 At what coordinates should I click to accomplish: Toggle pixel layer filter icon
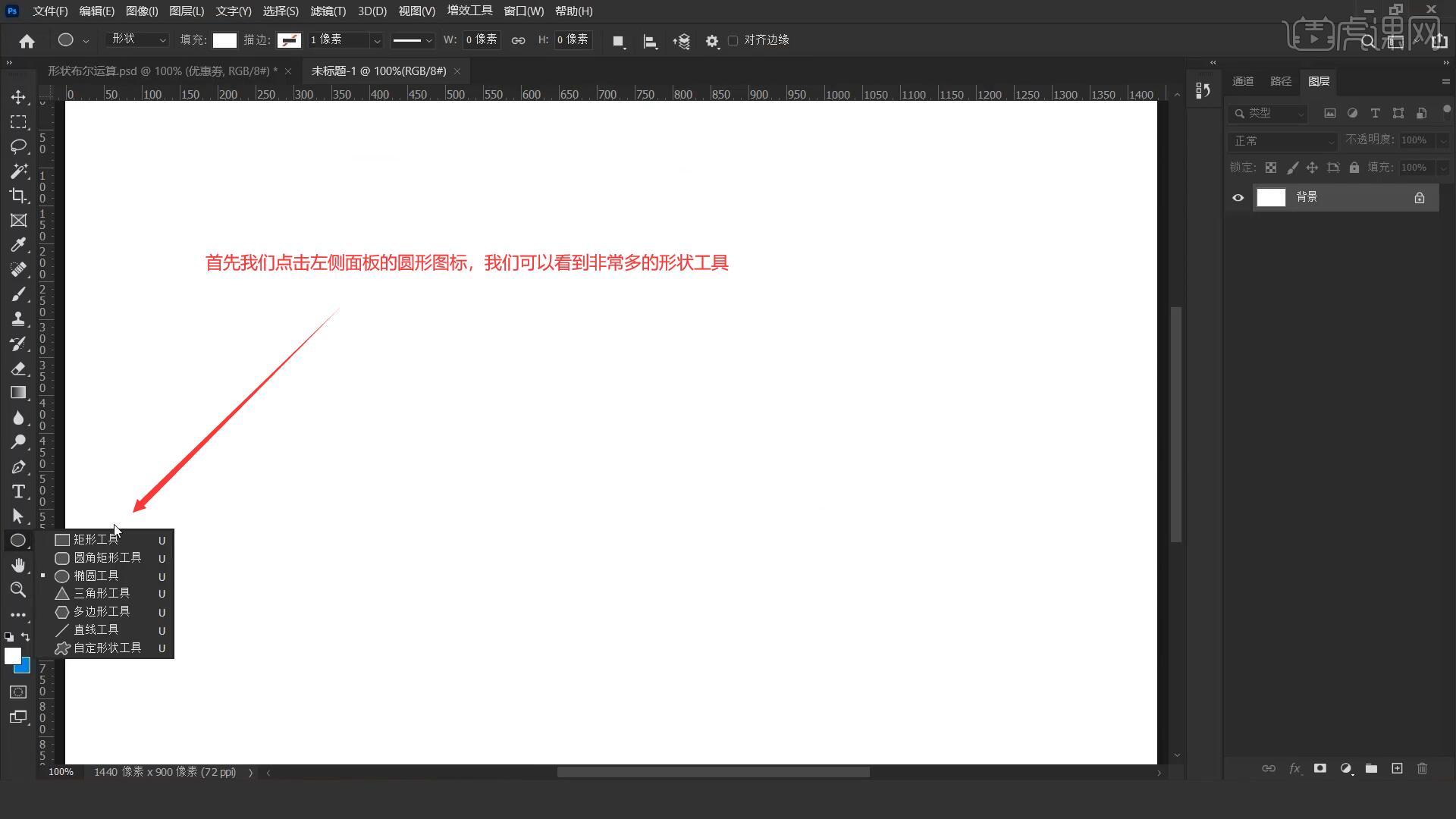pos(1330,113)
